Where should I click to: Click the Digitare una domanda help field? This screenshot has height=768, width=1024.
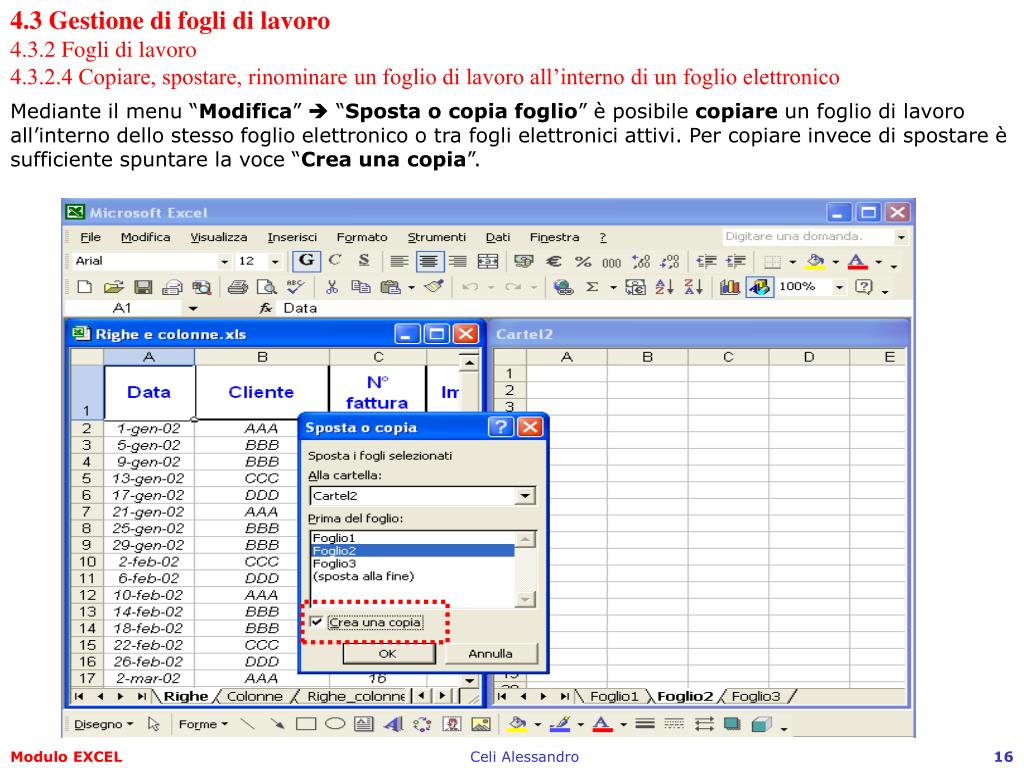click(x=808, y=236)
